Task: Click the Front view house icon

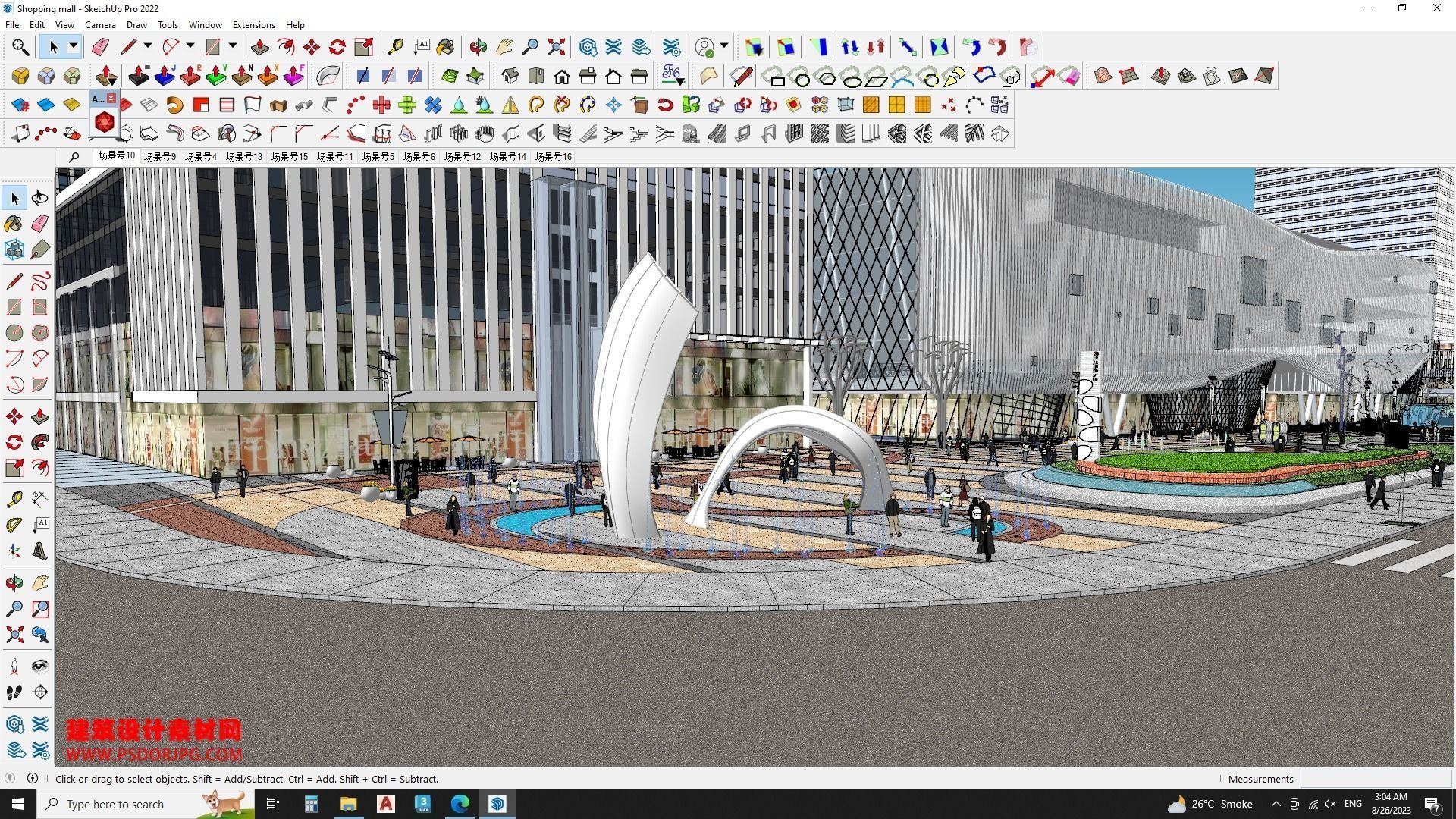Action: (x=562, y=76)
